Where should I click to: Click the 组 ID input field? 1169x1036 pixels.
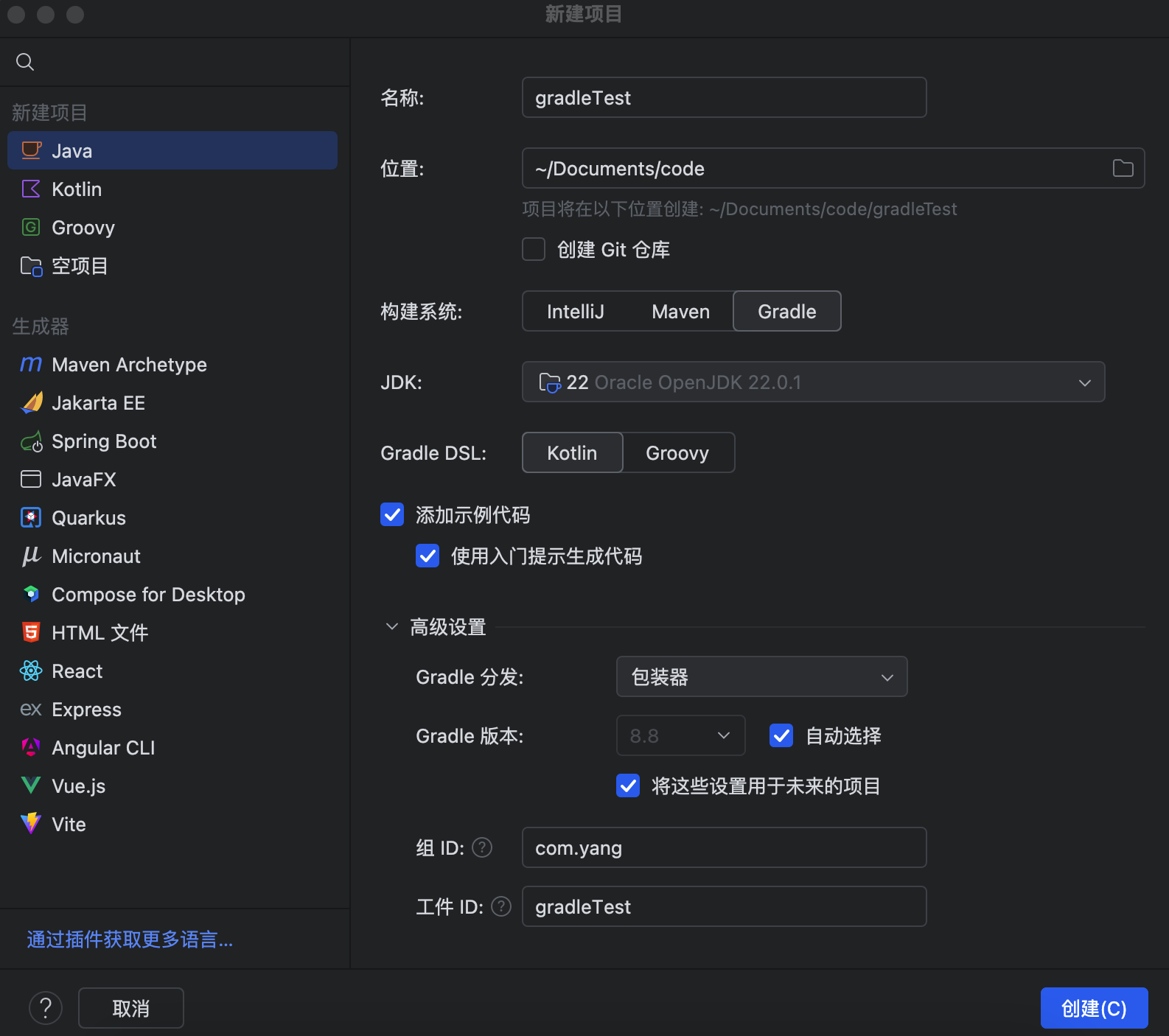tap(724, 847)
